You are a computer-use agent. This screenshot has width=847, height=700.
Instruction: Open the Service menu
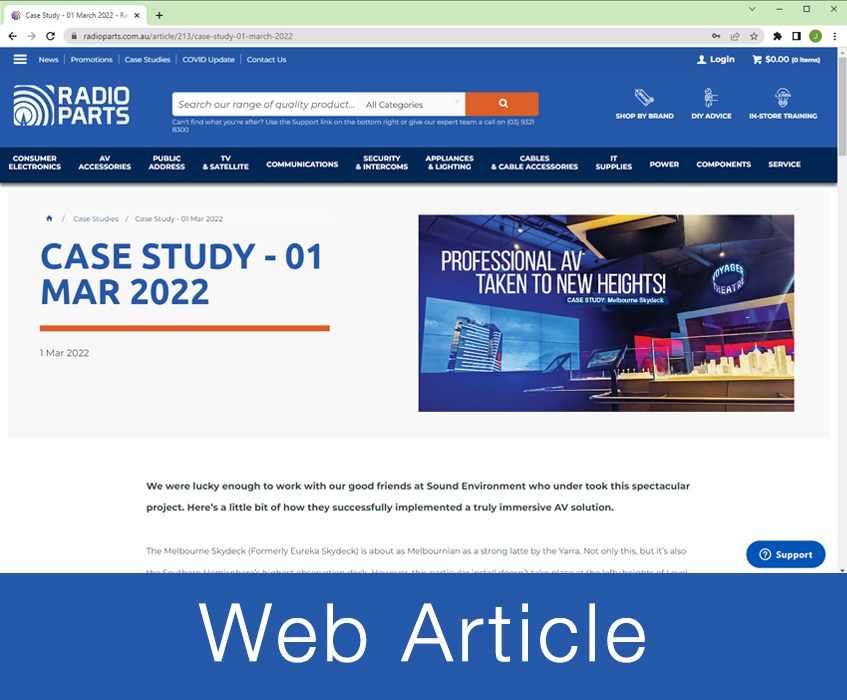click(784, 164)
